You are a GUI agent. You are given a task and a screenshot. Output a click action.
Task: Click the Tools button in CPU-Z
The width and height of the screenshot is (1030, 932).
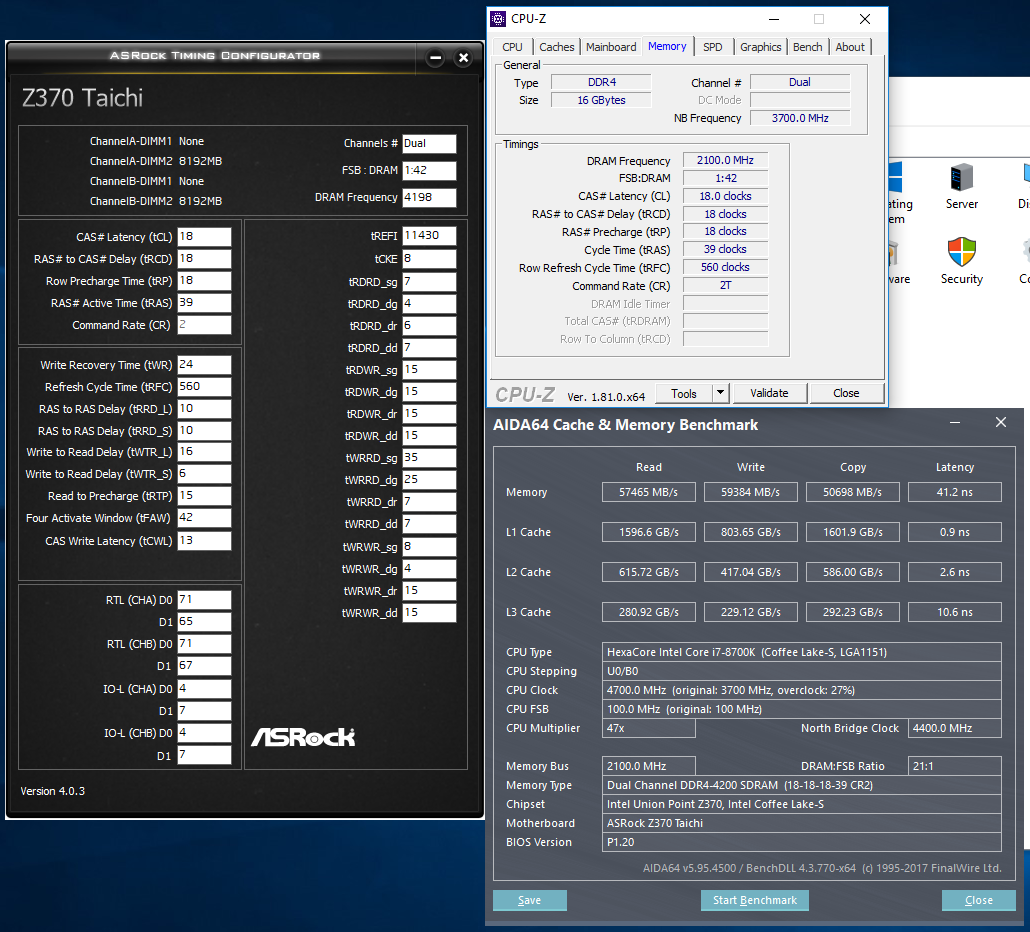click(x=684, y=393)
